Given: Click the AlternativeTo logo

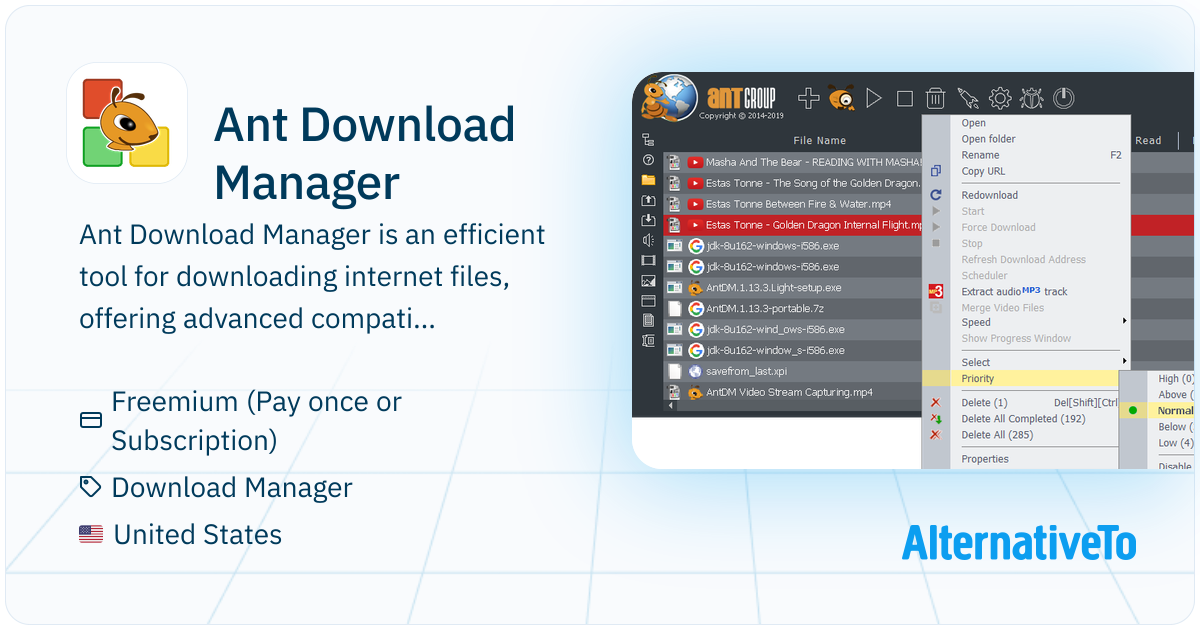Looking at the screenshot, I should coord(1019,542).
